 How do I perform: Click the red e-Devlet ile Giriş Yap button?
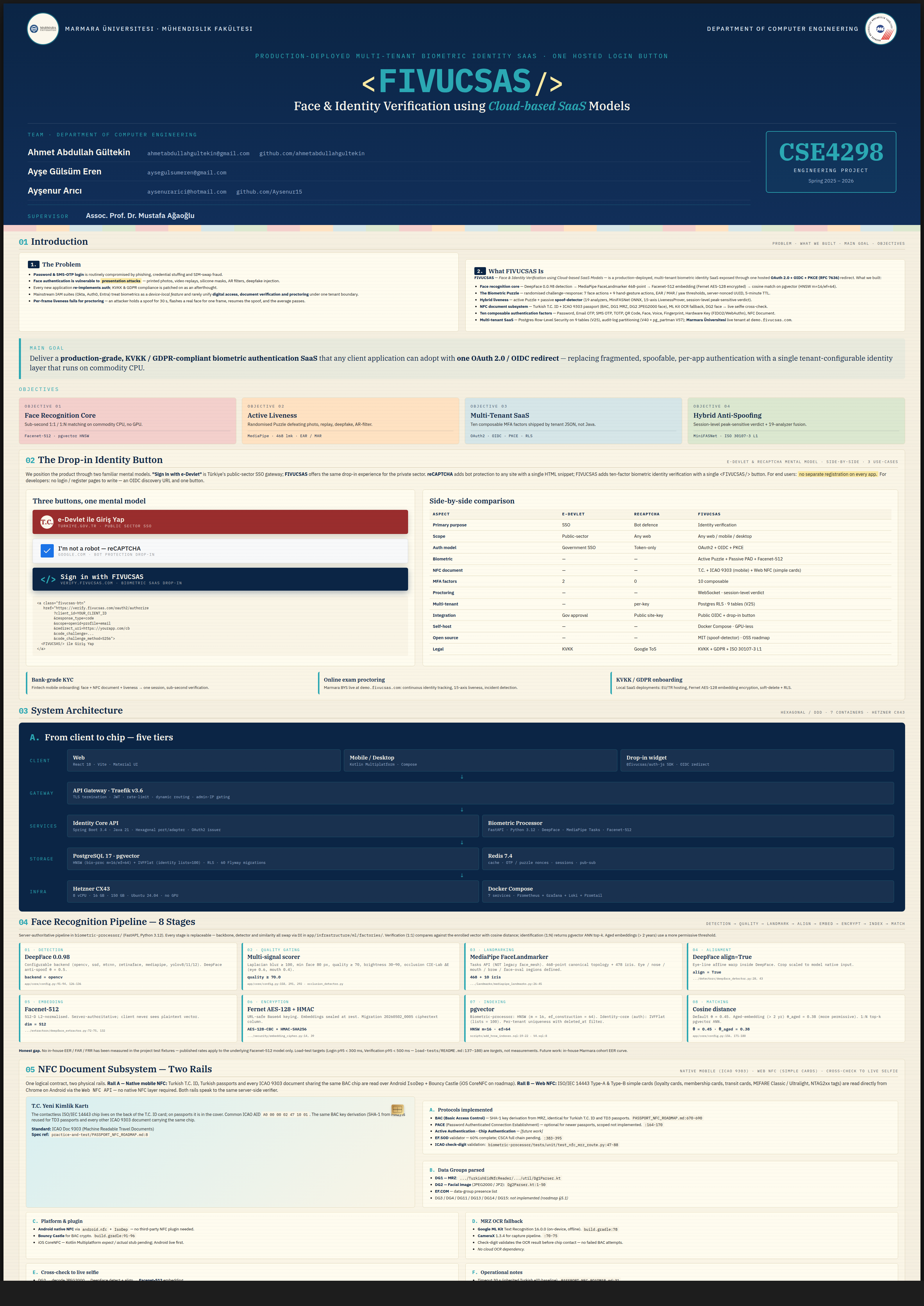[220, 522]
